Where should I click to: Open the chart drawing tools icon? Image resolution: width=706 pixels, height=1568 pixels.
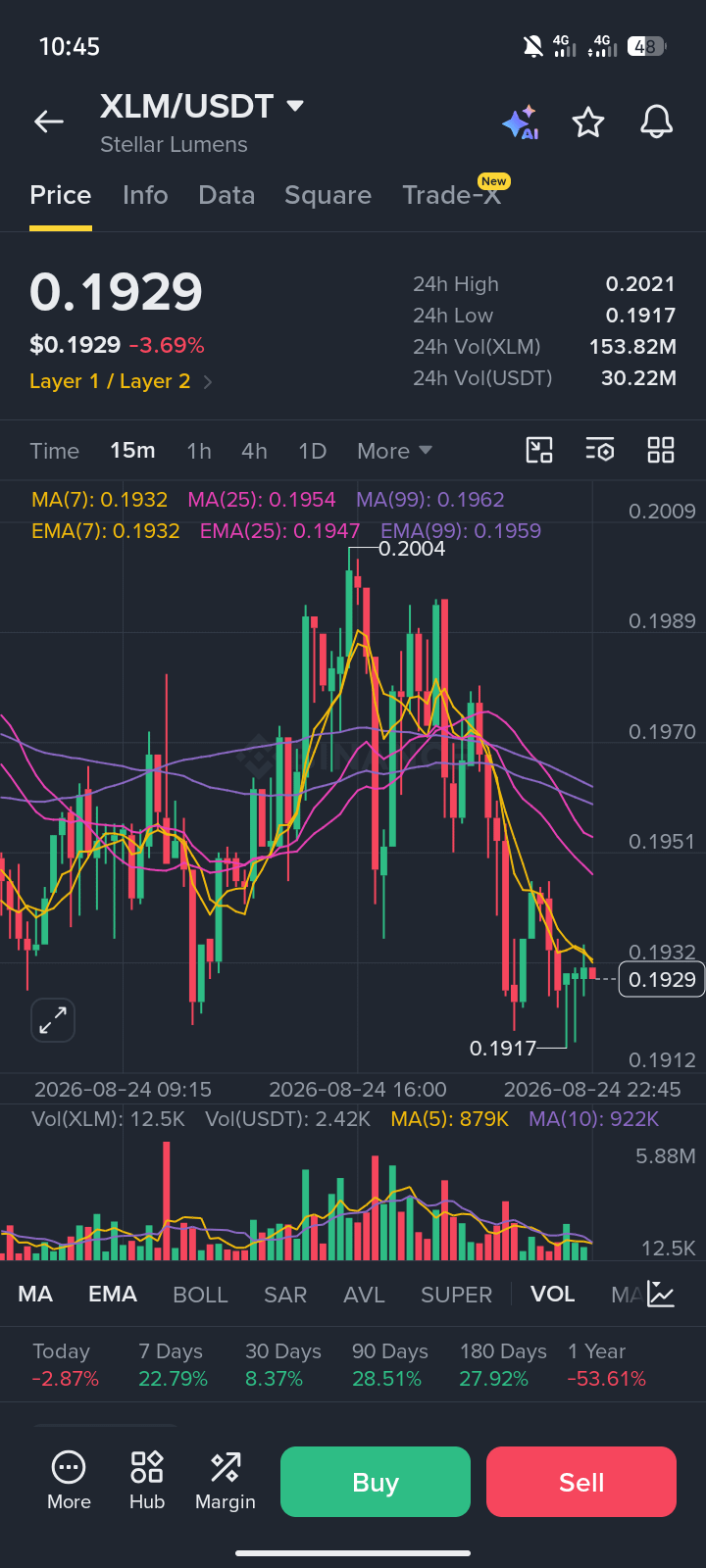(x=539, y=450)
